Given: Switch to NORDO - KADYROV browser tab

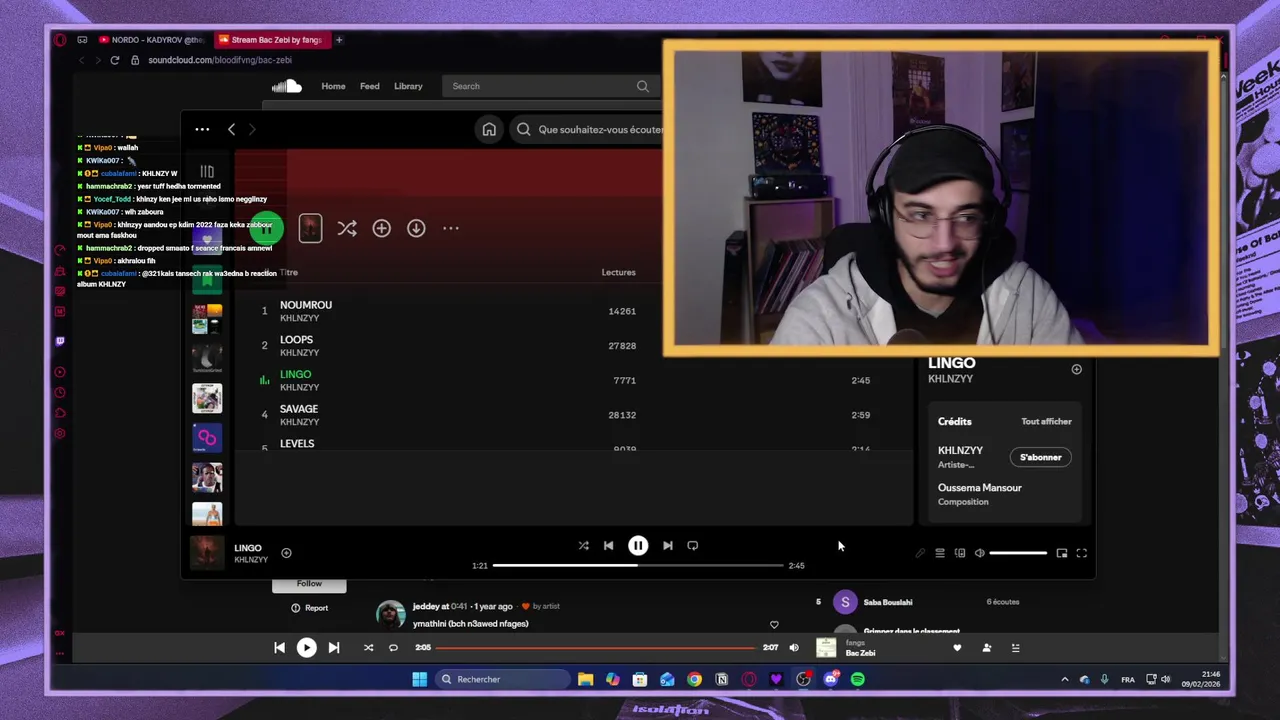Looking at the screenshot, I should pos(152,40).
